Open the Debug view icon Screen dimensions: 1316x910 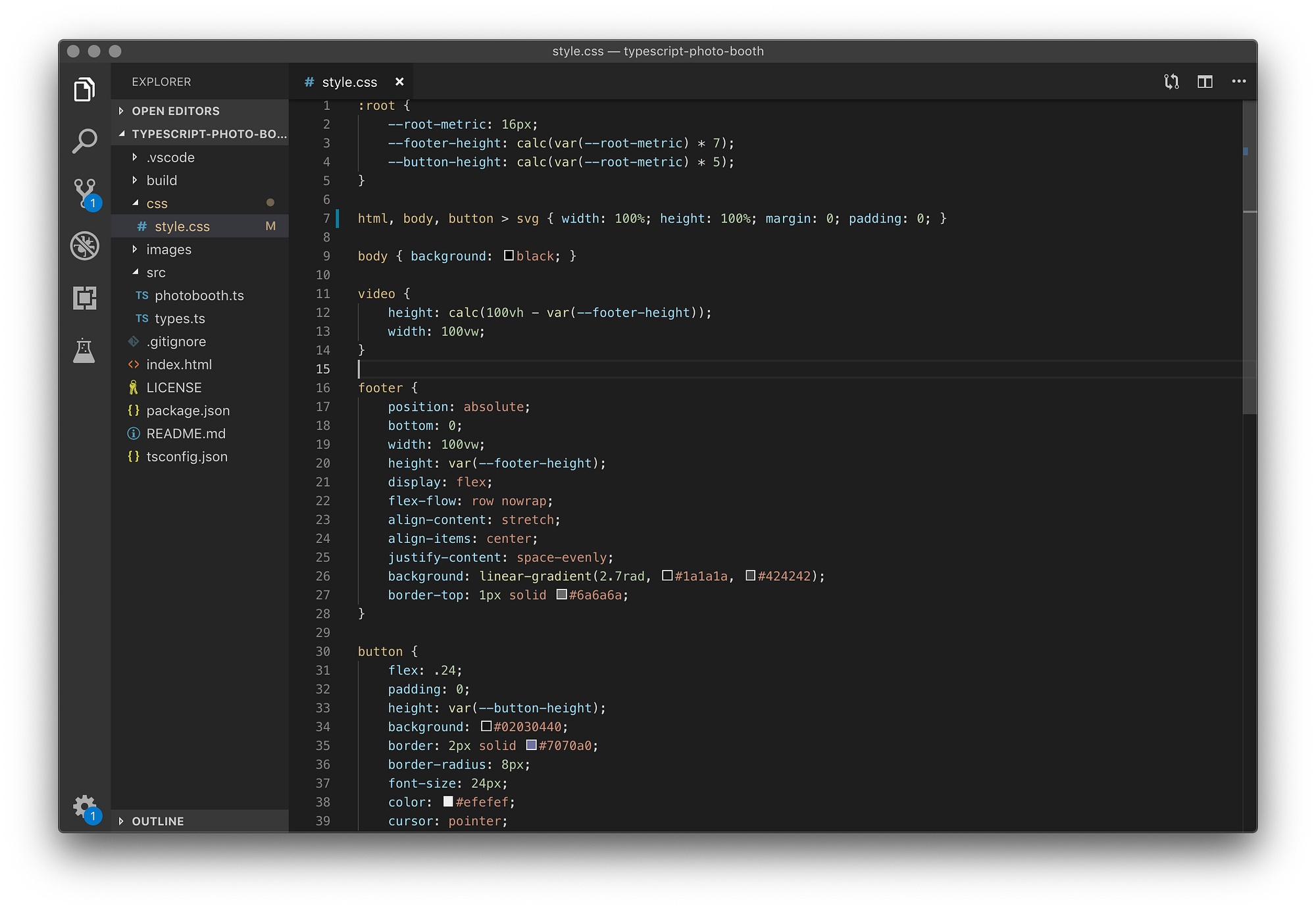click(x=84, y=245)
